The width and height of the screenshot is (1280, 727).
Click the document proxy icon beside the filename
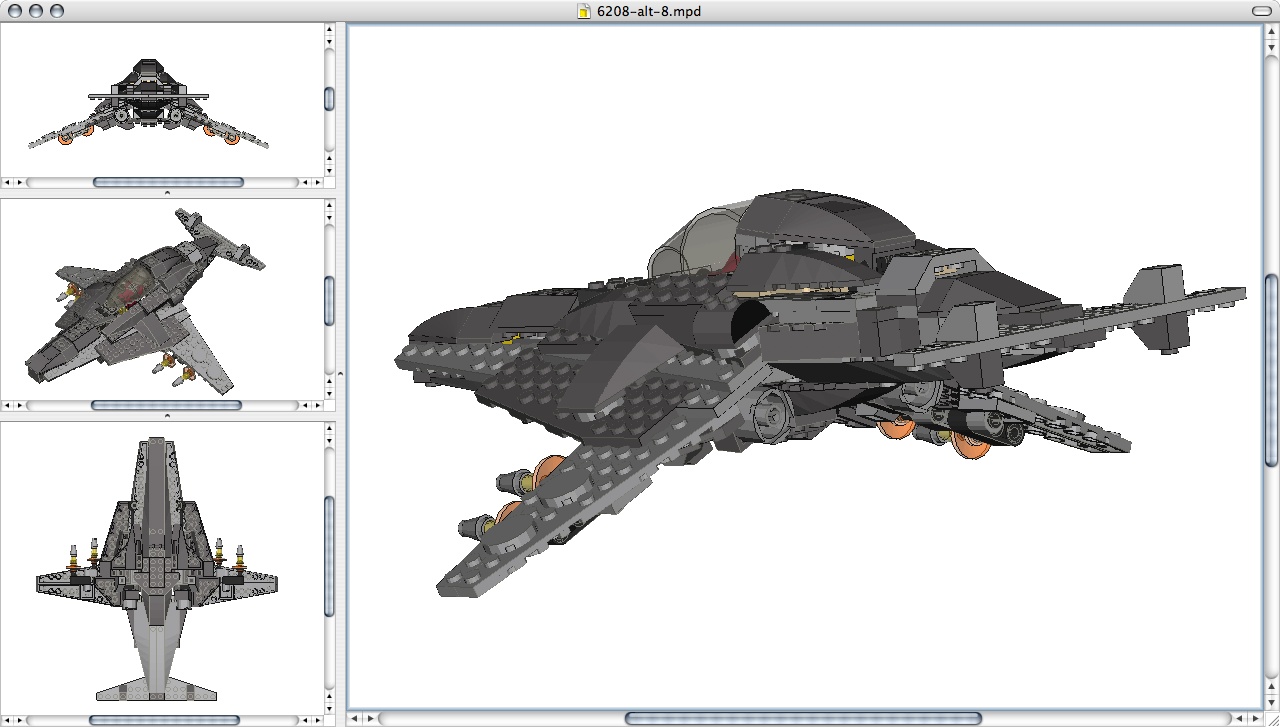click(583, 12)
